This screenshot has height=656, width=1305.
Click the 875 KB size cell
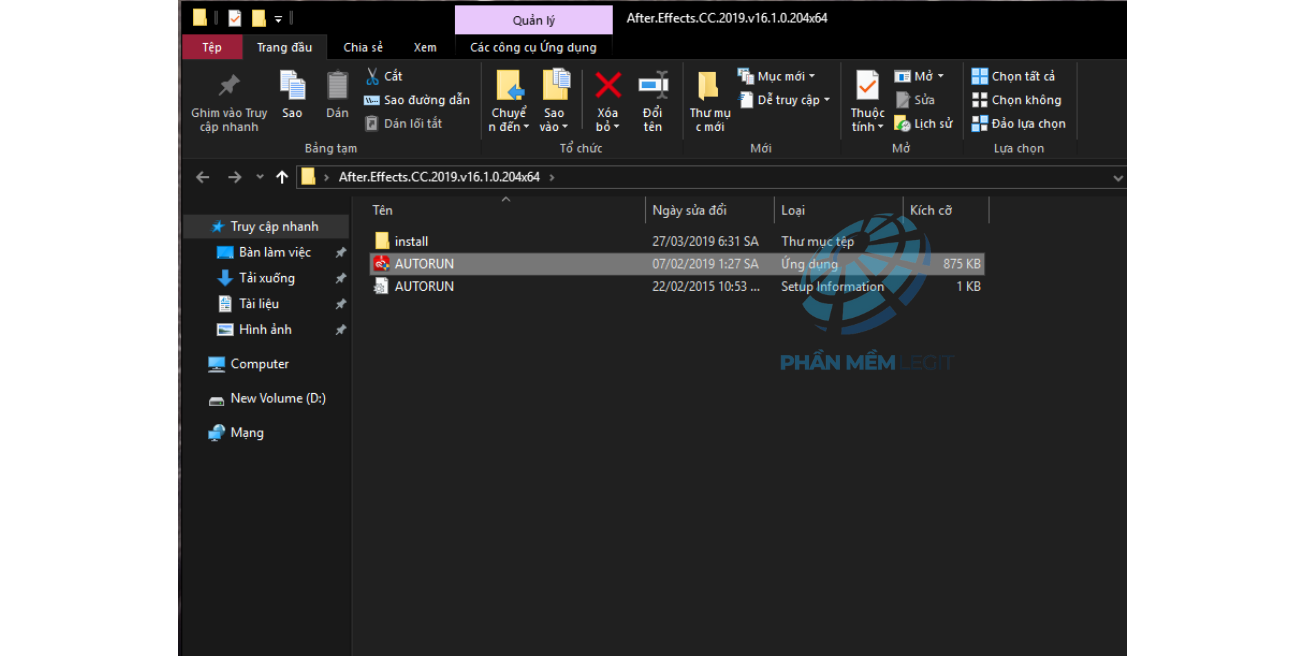[x=962, y=264]
